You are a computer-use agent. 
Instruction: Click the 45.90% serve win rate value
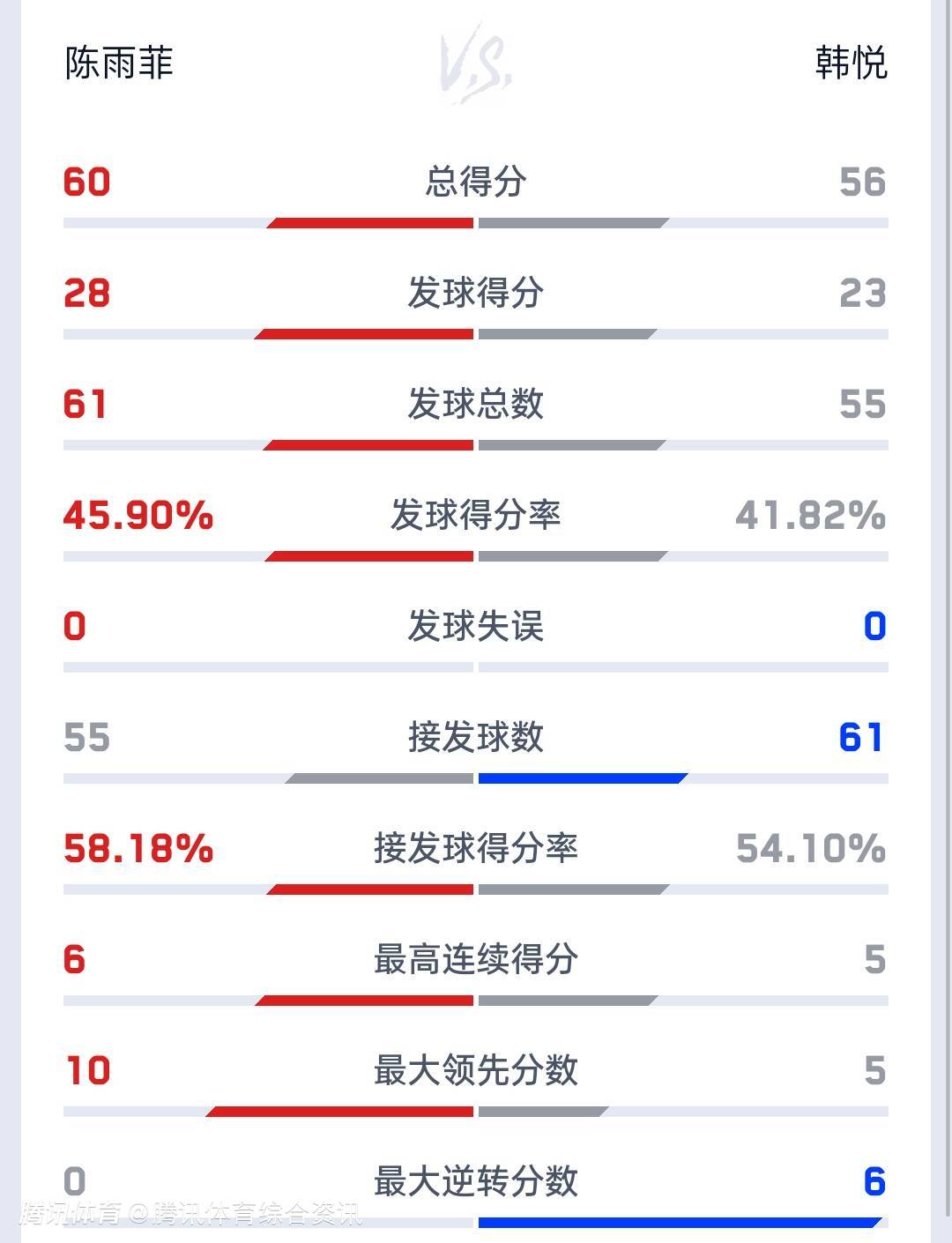pos(138,515)
